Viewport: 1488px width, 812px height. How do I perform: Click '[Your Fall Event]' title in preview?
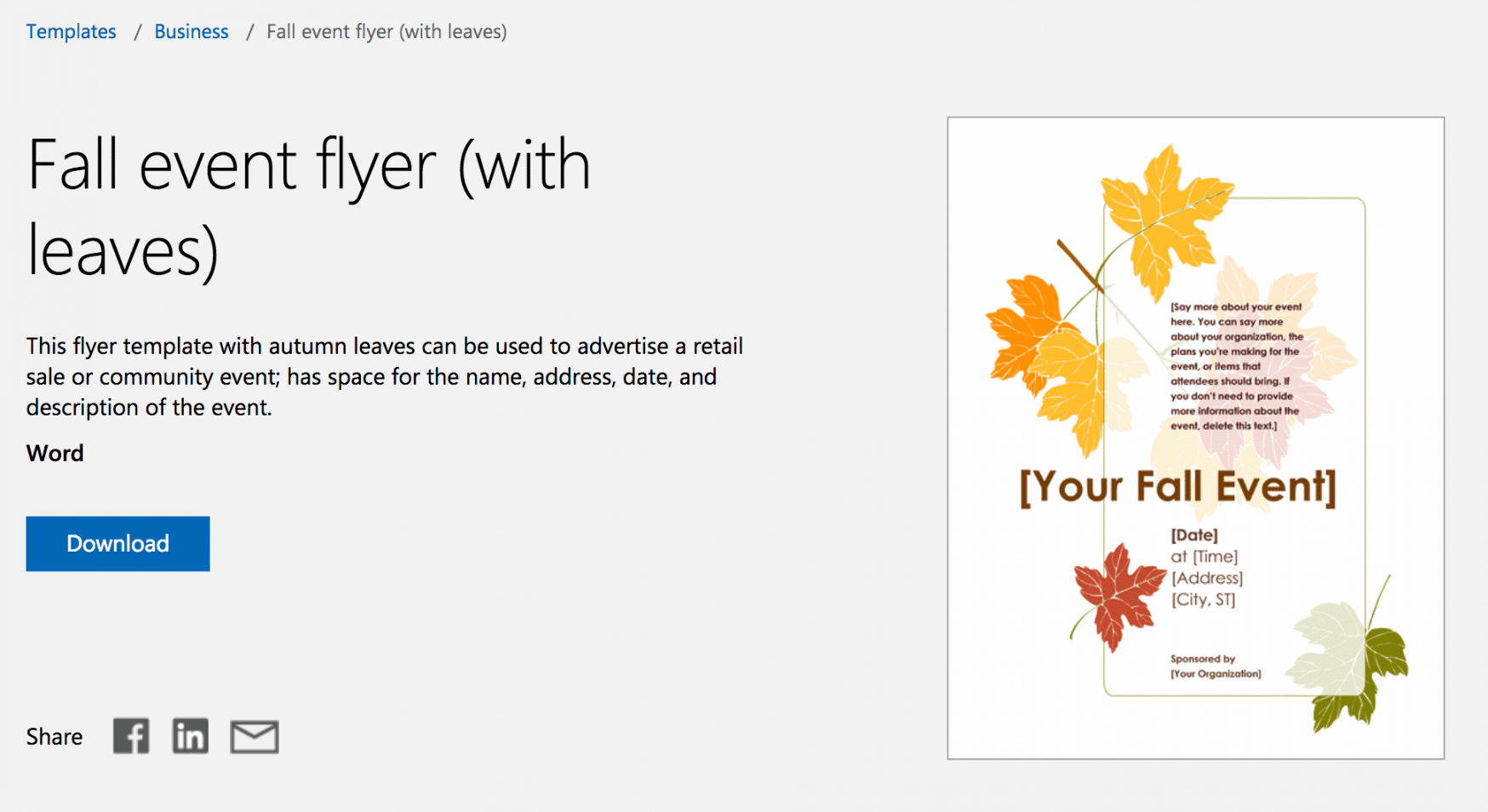point(1177,487)
